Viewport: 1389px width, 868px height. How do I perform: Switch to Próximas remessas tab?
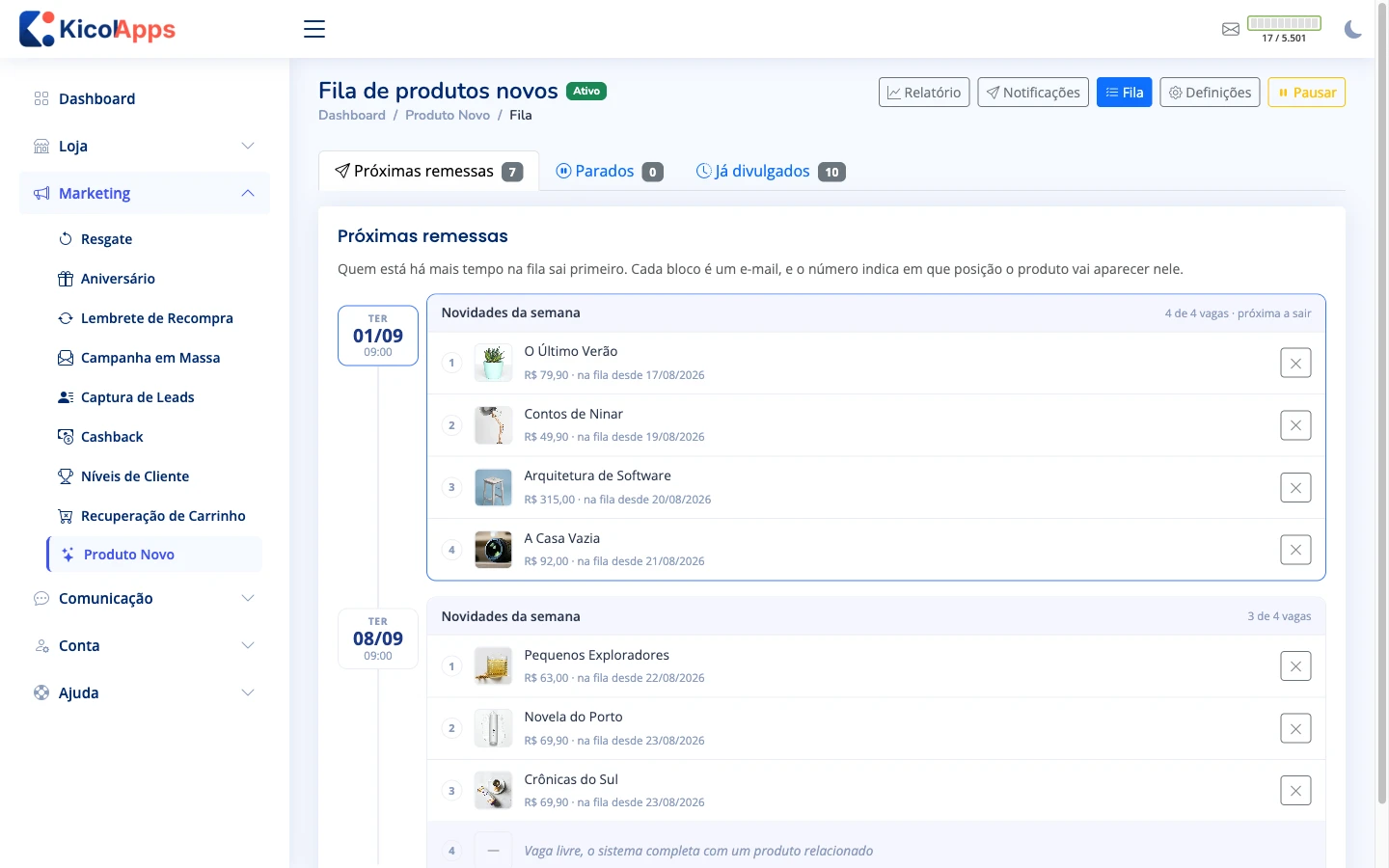tap(428, 171)
